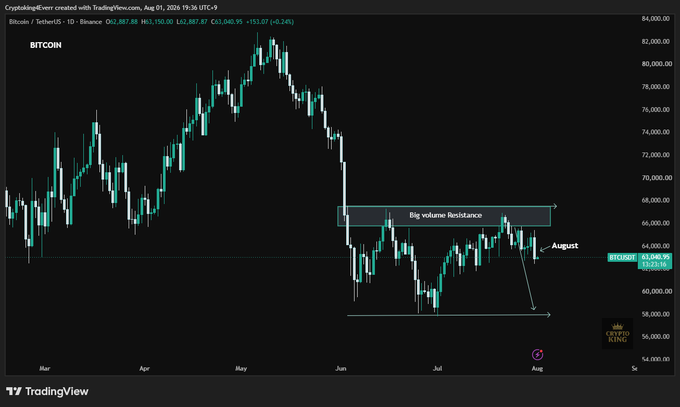Viewport: 680px width, 407px height.
Task: Click the Big volume Resistance text
Action: click(x=445, y=215)
